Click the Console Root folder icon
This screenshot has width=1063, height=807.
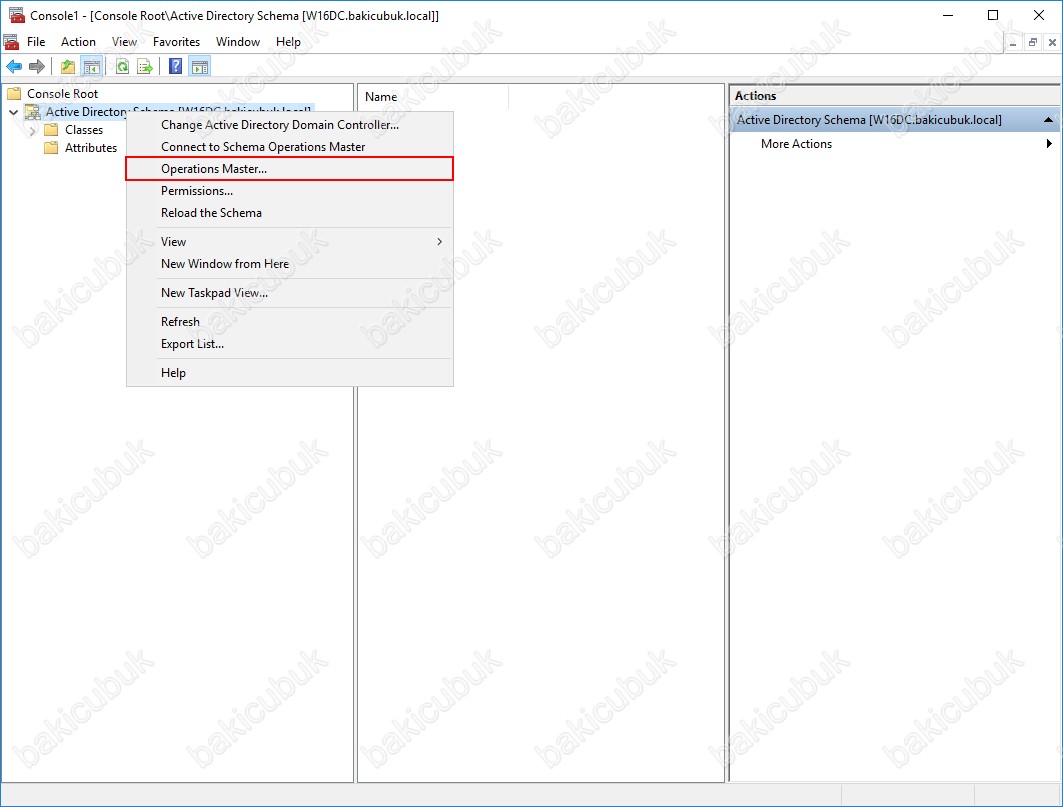[14, 94]
